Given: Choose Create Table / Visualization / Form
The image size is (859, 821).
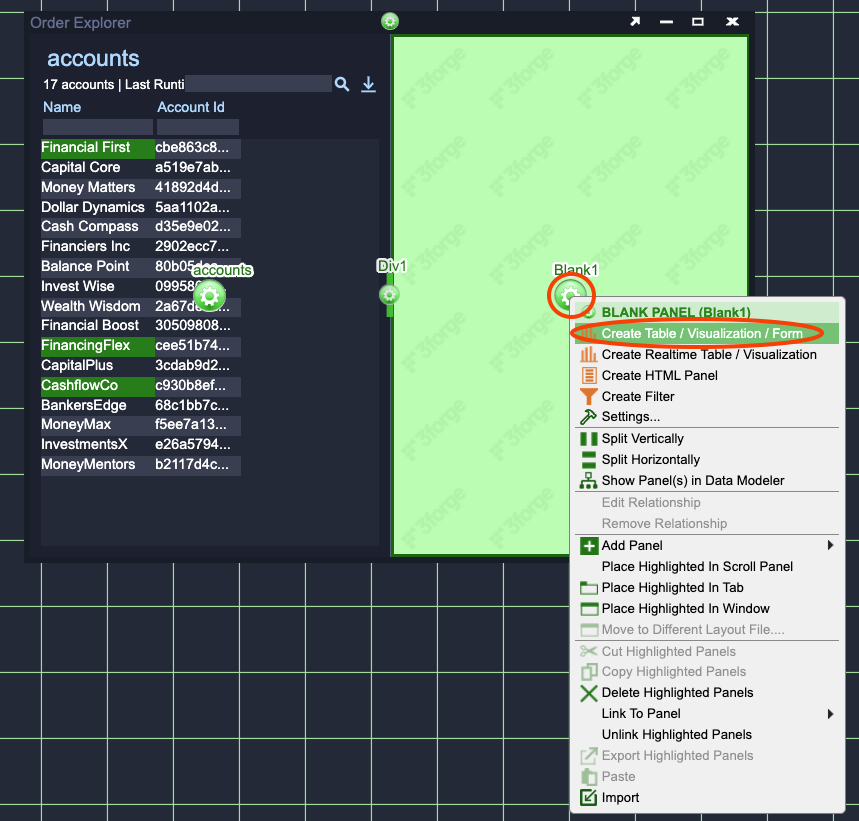Looking at the screenshot, I should click(701, 333).
